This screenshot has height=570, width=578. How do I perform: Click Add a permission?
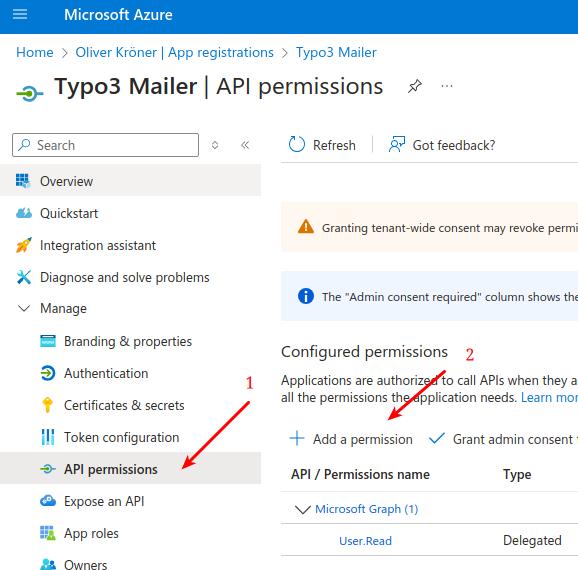pos(351,439)
